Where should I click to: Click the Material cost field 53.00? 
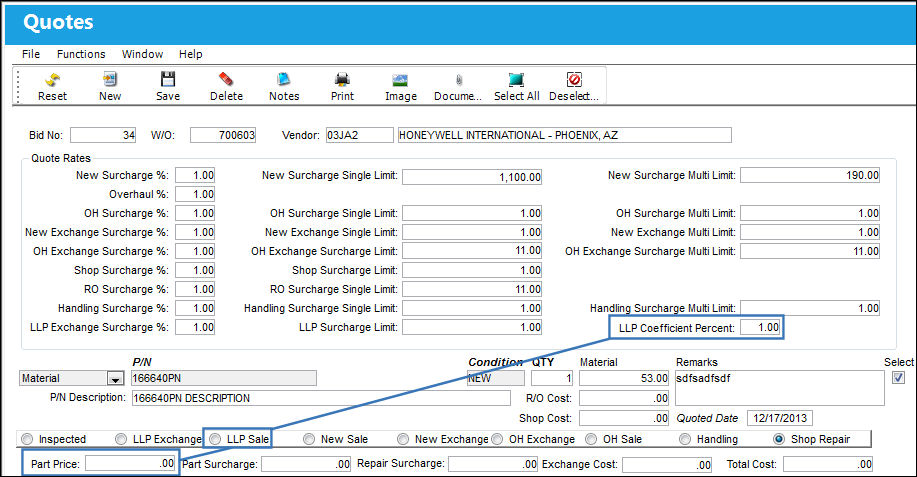[624, 378]
